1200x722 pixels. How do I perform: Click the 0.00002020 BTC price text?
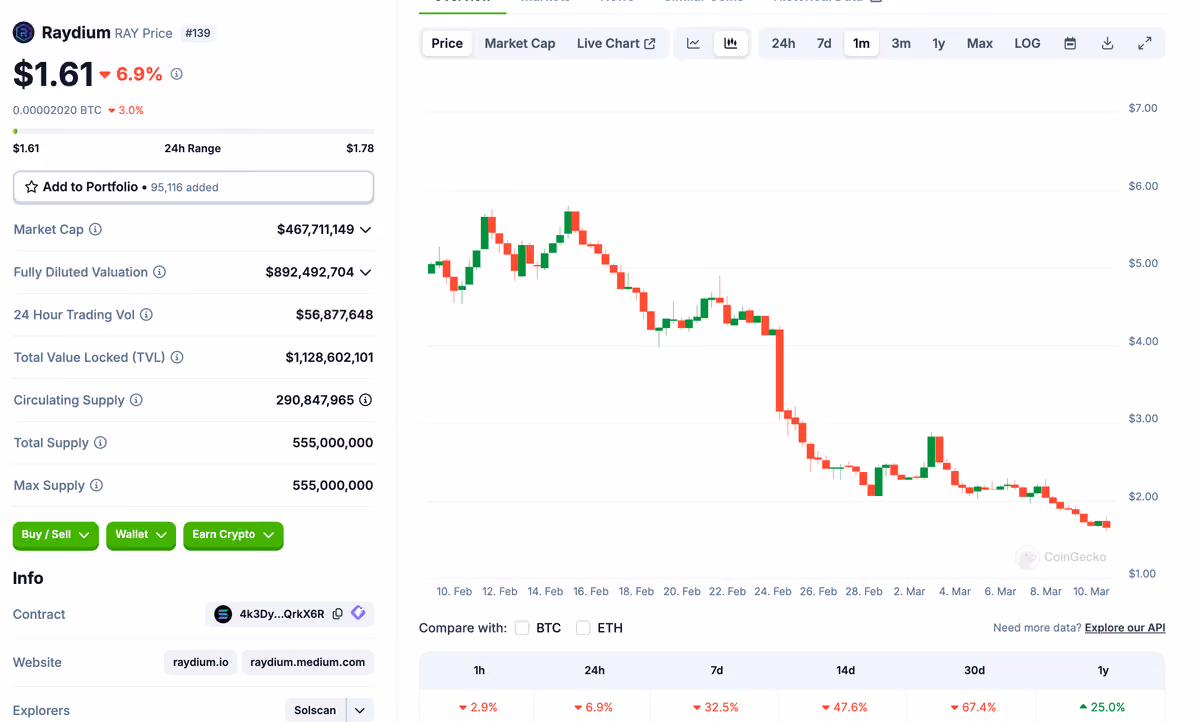[57, 110]
